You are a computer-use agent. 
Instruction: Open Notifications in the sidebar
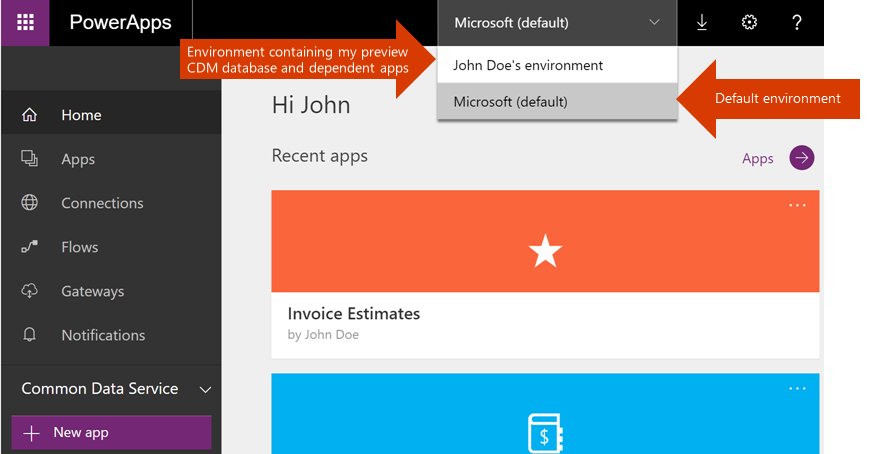(x=111, y=335)
